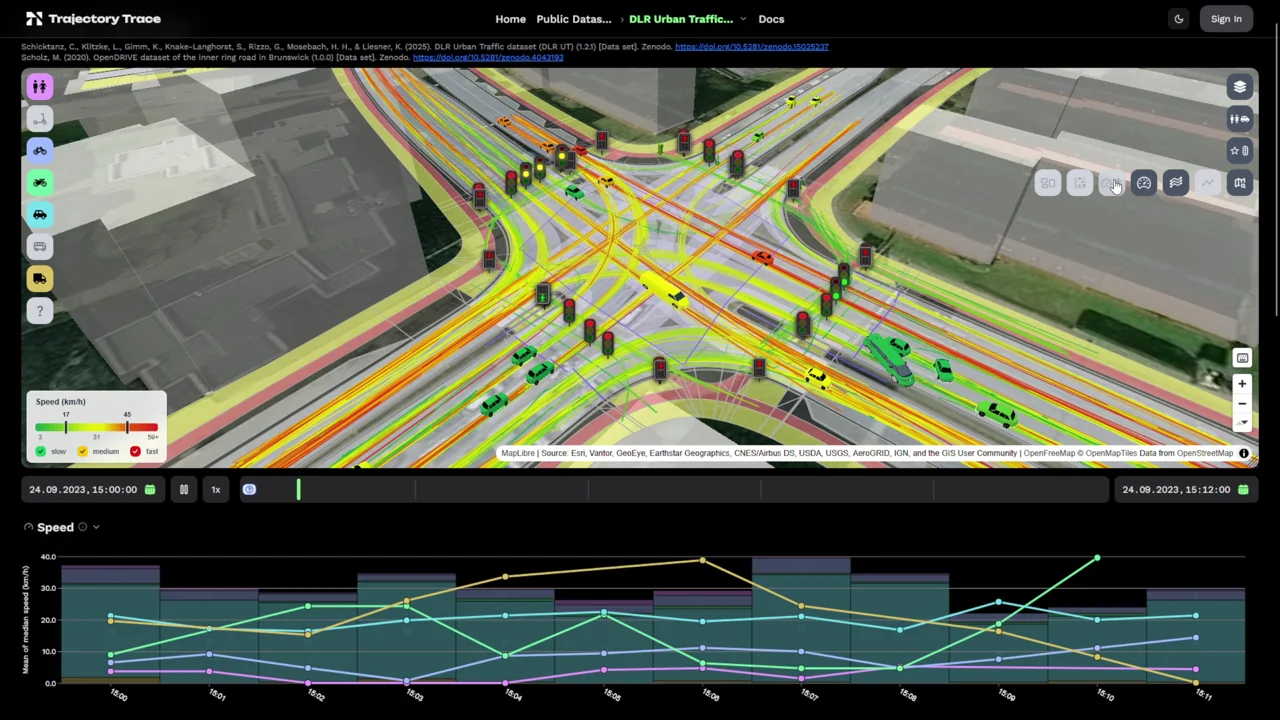1280x720 pixels.
Task: Click the dark speedometer gauge icon
Action: (1144, 183)
